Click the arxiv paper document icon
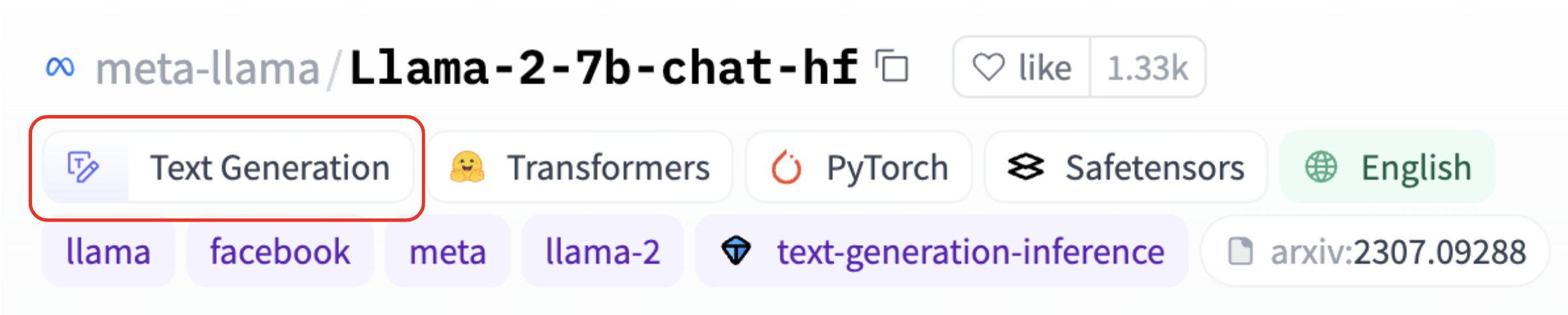The image size is (1568, 315). click(1240, 252)
